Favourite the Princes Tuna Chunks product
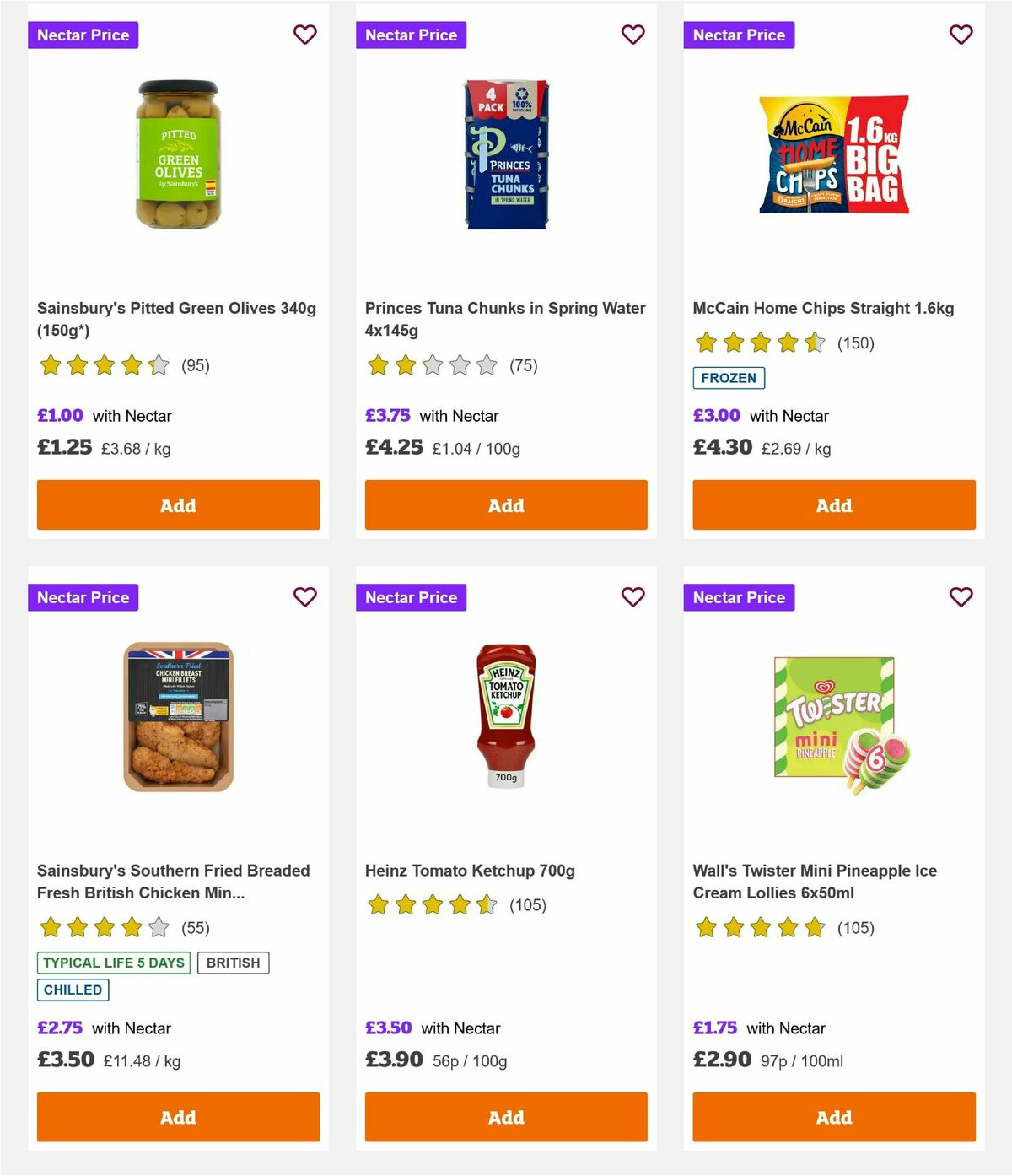 (633, 35)
